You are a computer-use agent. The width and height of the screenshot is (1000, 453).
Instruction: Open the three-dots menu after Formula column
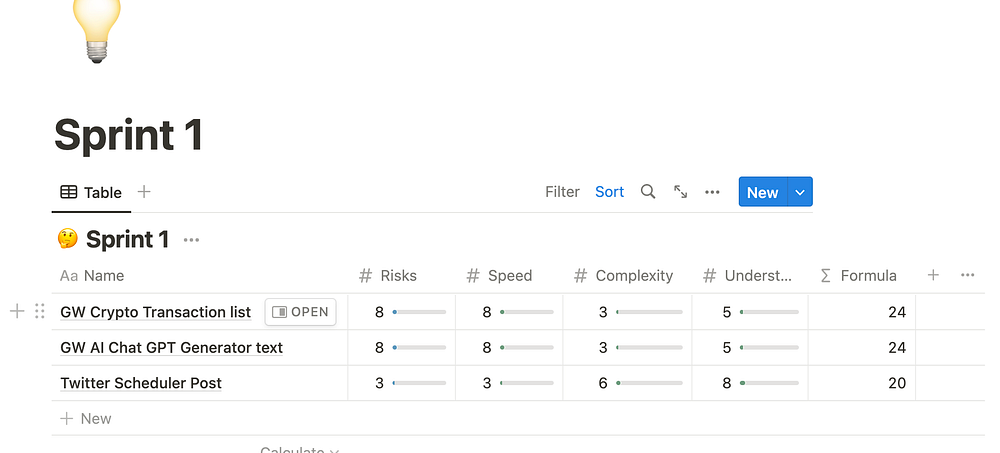(967, 275)
